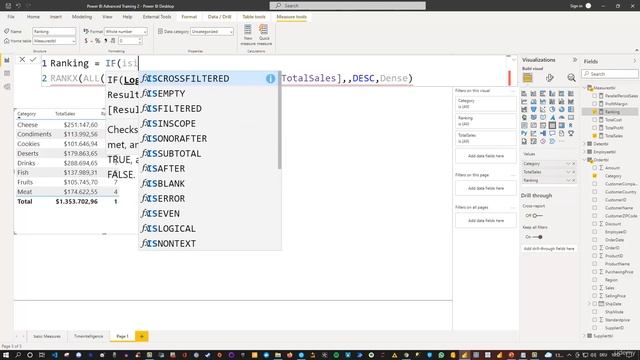
Task: Select the Build visual icon in Visualizations
Action: (x=528, y=78)
